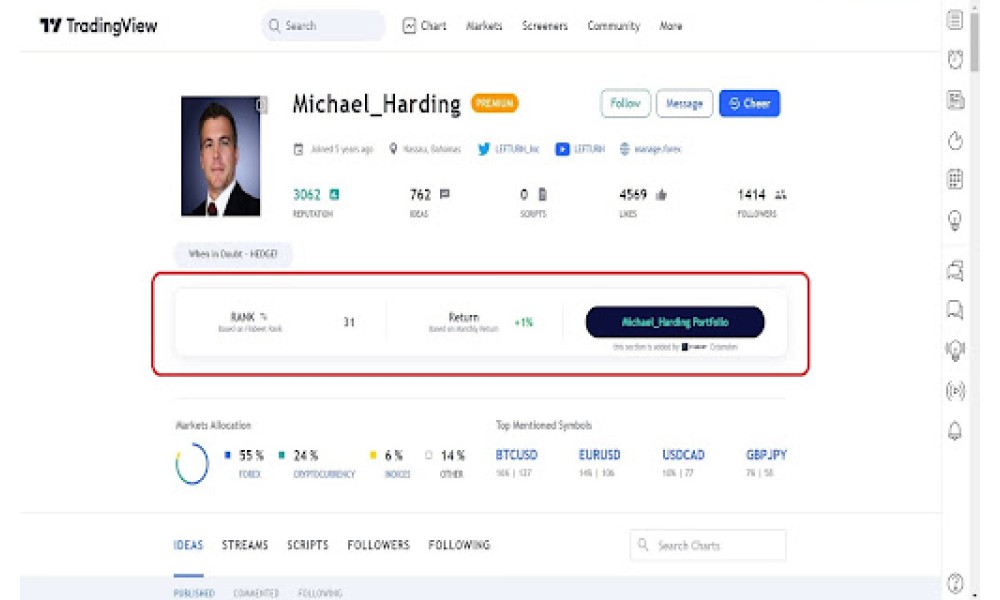Click the scripts document icon next to 0

click(x=542, y=194)
